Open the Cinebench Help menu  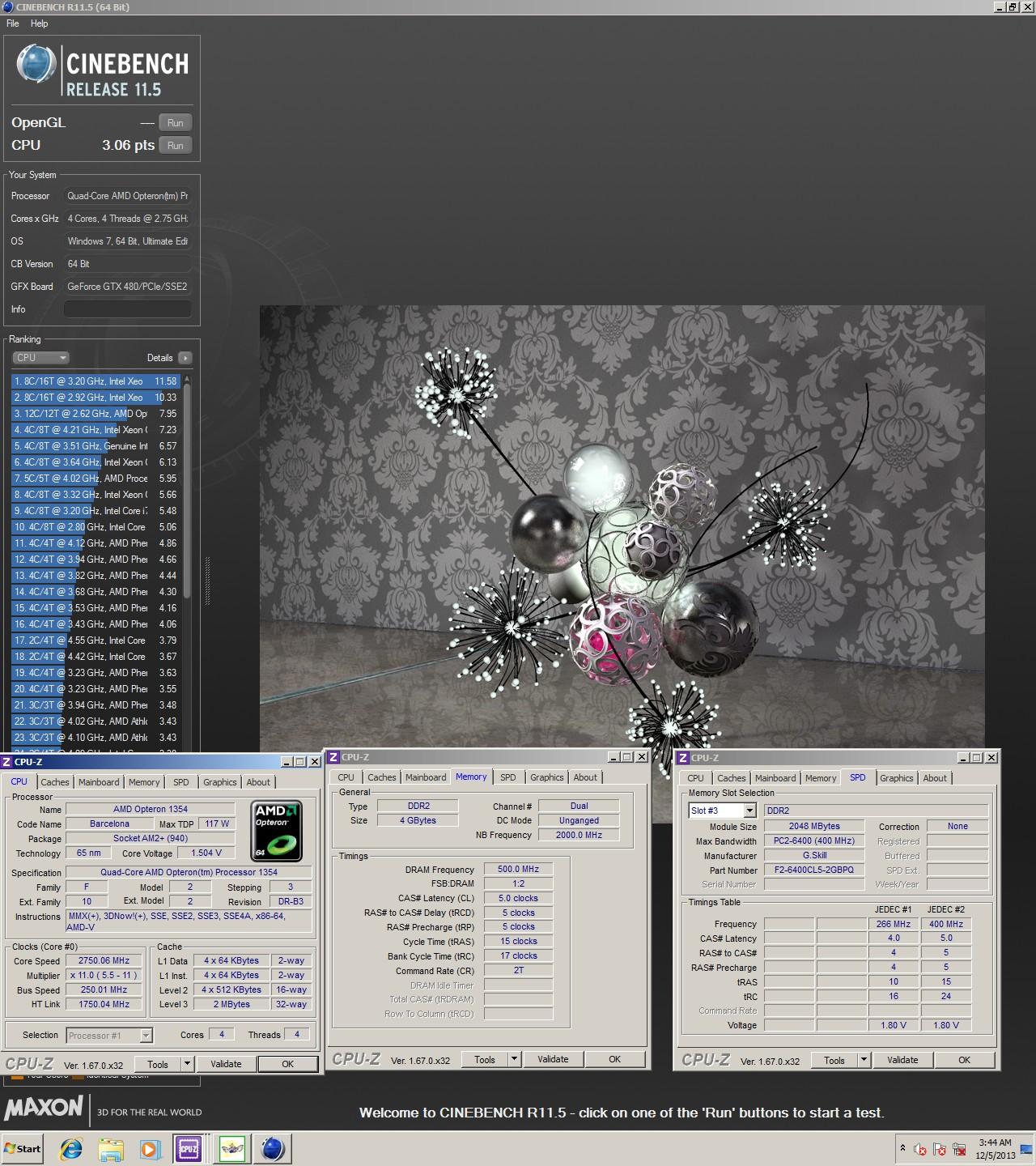tap(39, 23)
